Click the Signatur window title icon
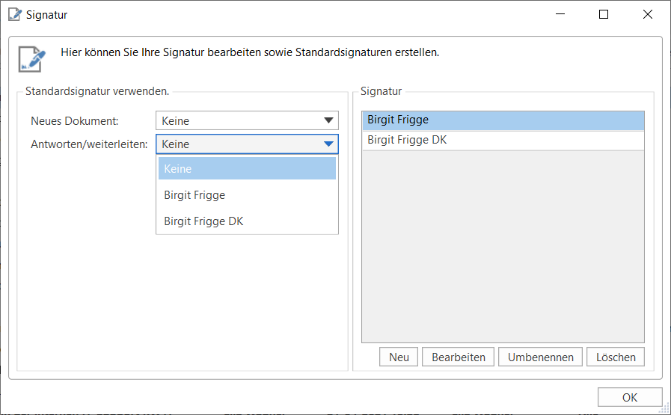 pos(14,15)
